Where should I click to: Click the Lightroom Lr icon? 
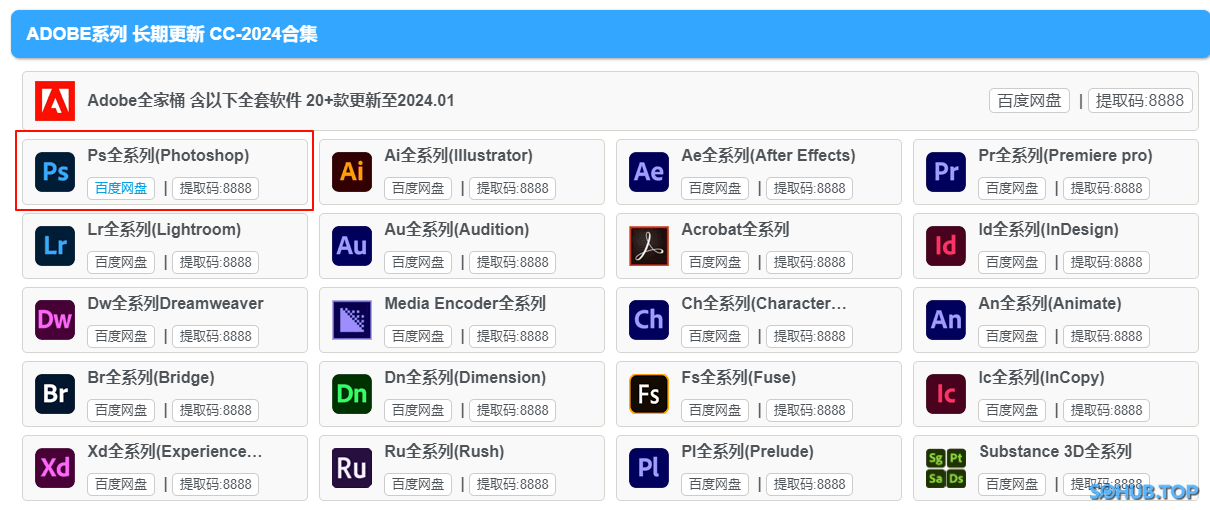point(55,246)
